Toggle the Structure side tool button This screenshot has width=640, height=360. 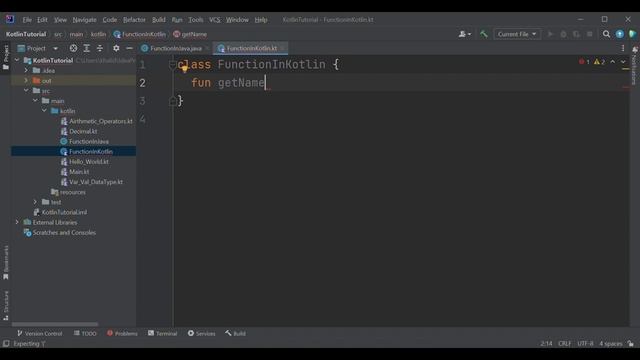(6, 305)
